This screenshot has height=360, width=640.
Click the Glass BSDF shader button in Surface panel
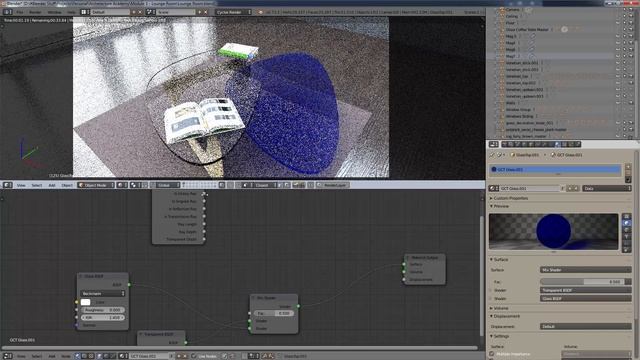click(586, 298)
